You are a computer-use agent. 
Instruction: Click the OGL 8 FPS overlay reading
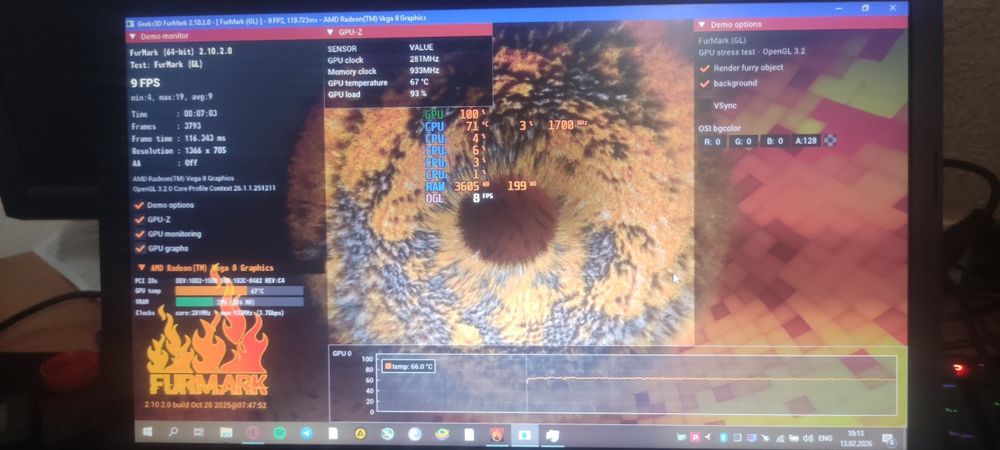pyautogui.click(x=459, y=198)
